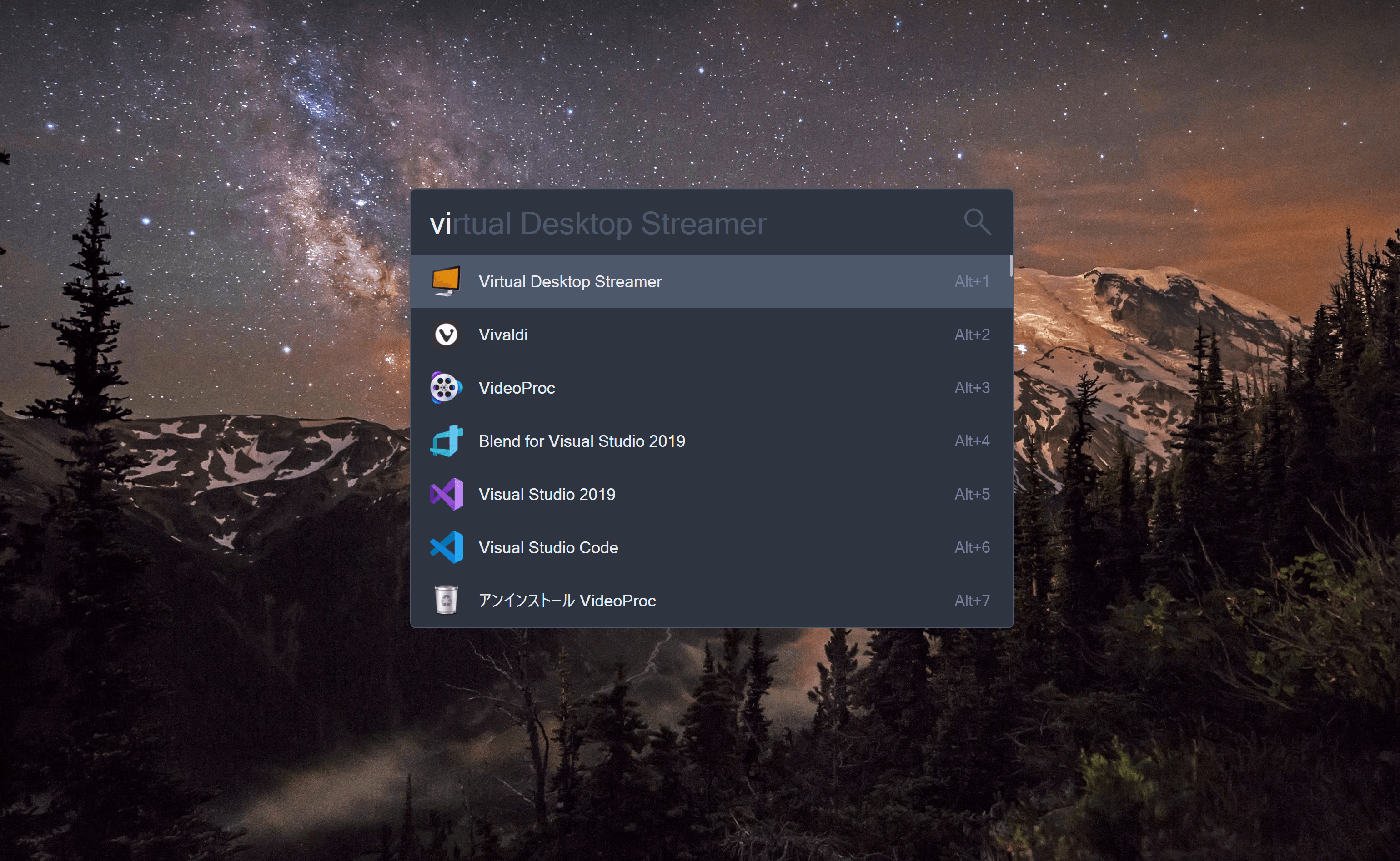The image size is (1400, 861).
Task: Click the Alt+2 shortcut label
Action: [972, 334]
